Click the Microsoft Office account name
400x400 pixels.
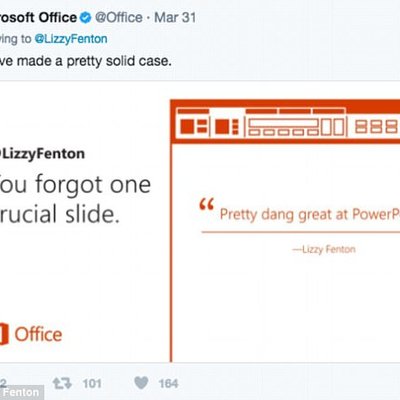point(38,17)
